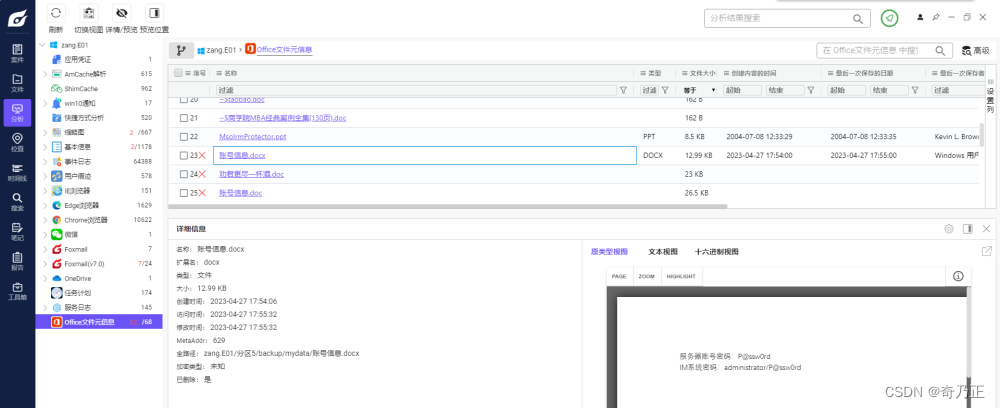Click the magnifier in 分析结果搜索 box
1000x408 pixels.
(x=859, y=18)
